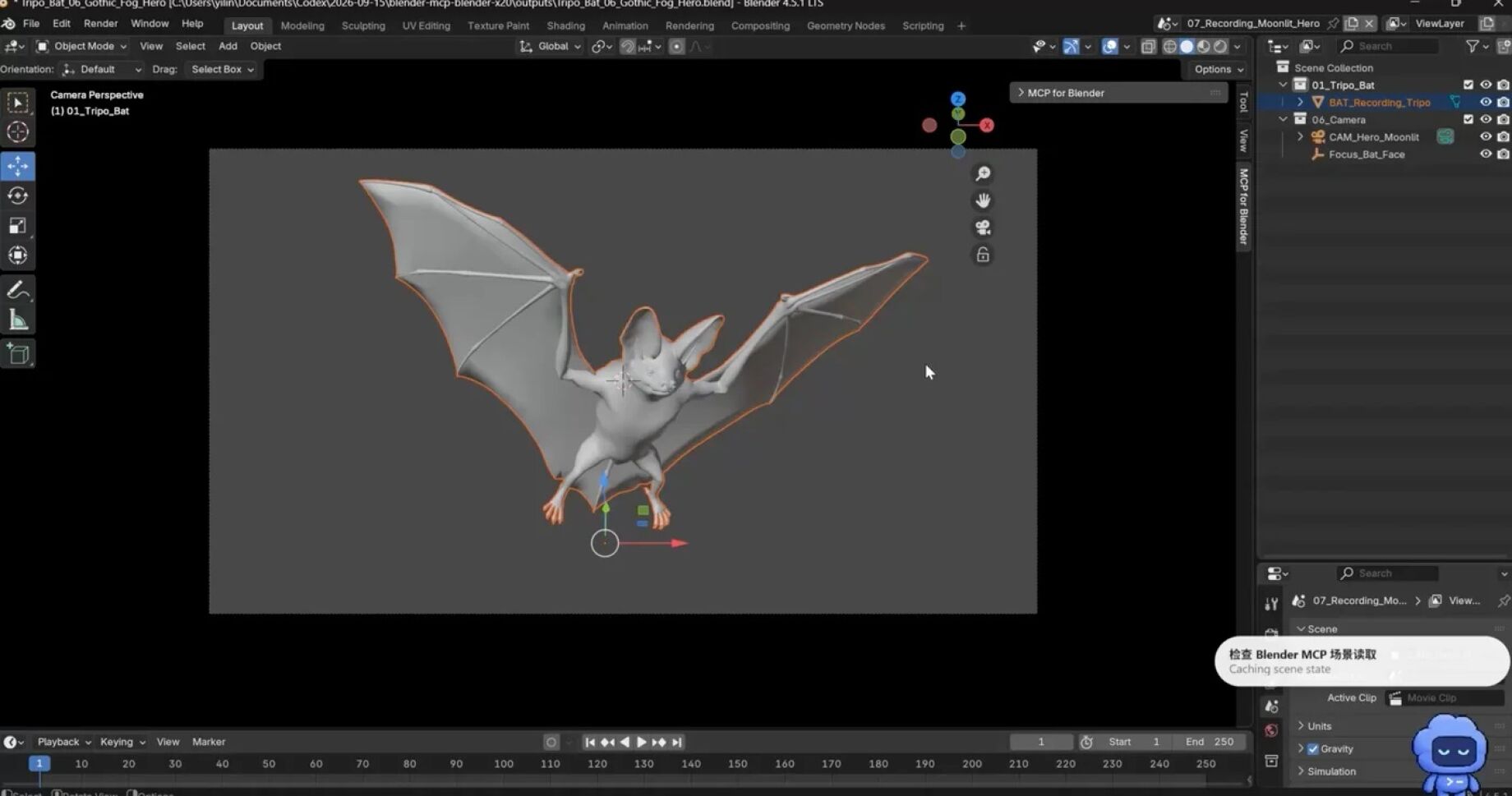
Task: Select the Add Cube tool
Action: click(x=17, y=354)
